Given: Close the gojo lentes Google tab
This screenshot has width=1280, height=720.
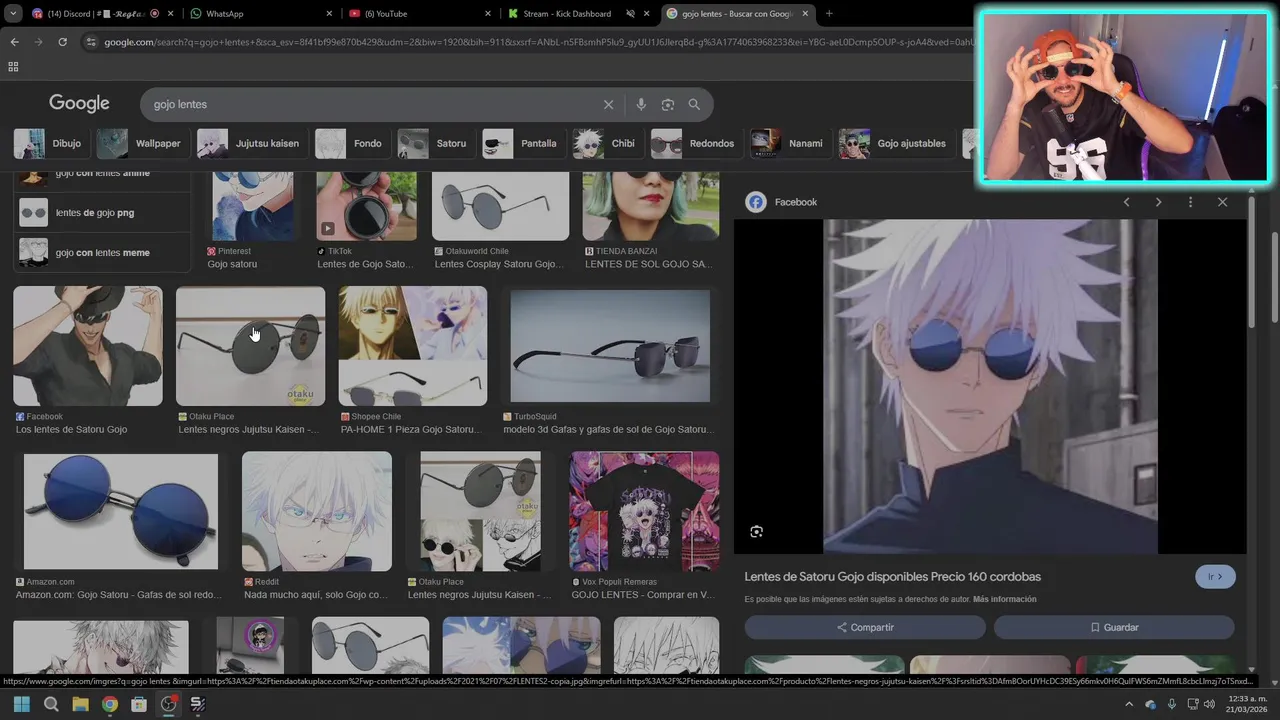Looking at the screenshot, I should tap(807, 14).
